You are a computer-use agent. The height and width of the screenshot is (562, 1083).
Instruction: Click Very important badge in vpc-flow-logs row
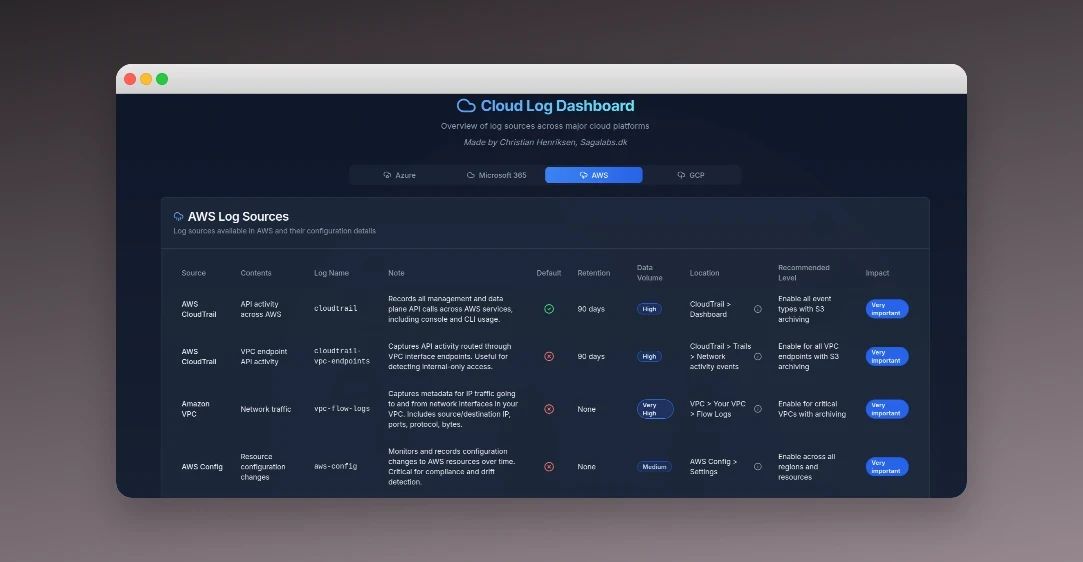[x=887, y=409]
